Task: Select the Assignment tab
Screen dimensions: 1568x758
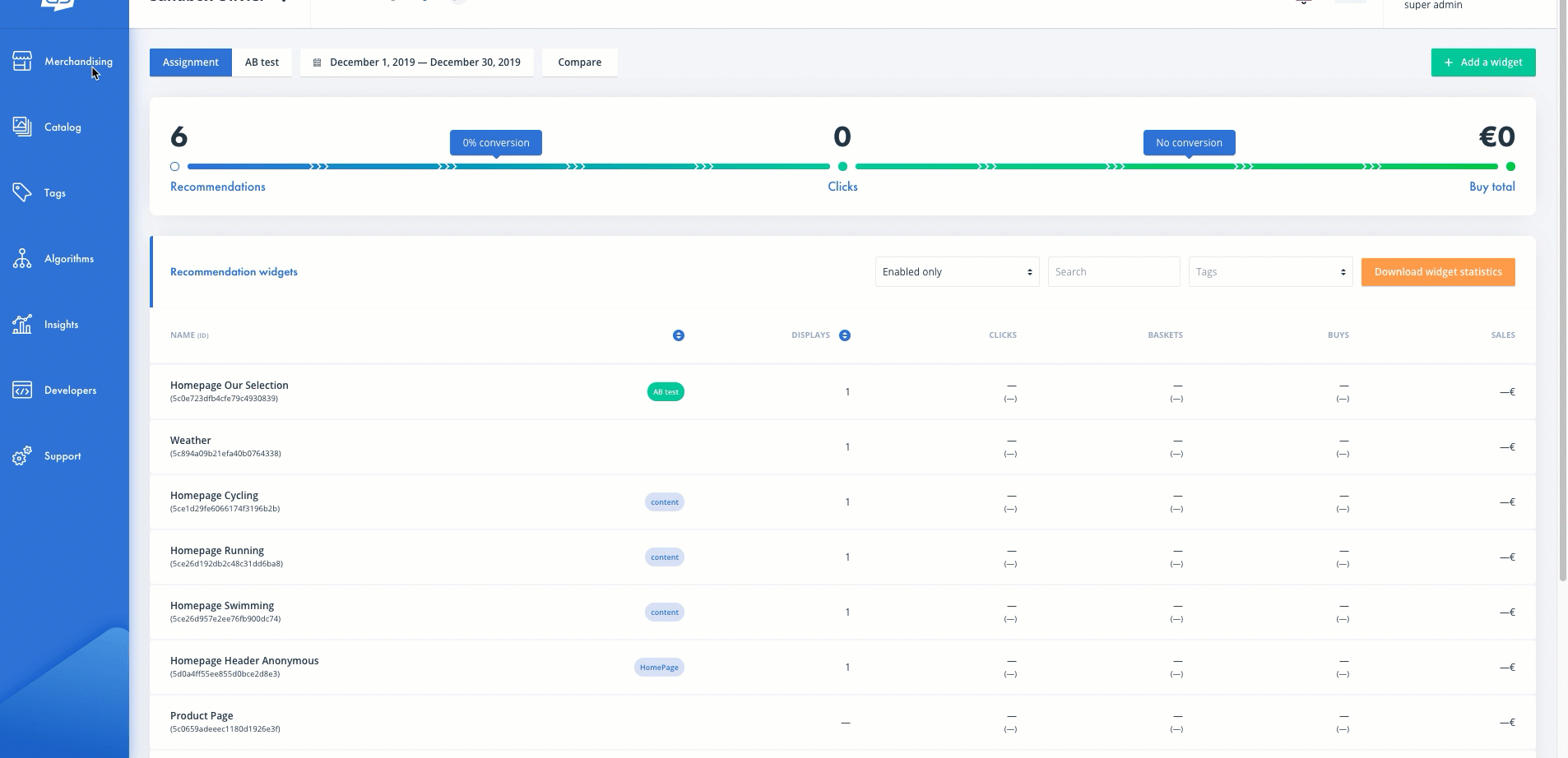Action: click(x=190, y=62)
